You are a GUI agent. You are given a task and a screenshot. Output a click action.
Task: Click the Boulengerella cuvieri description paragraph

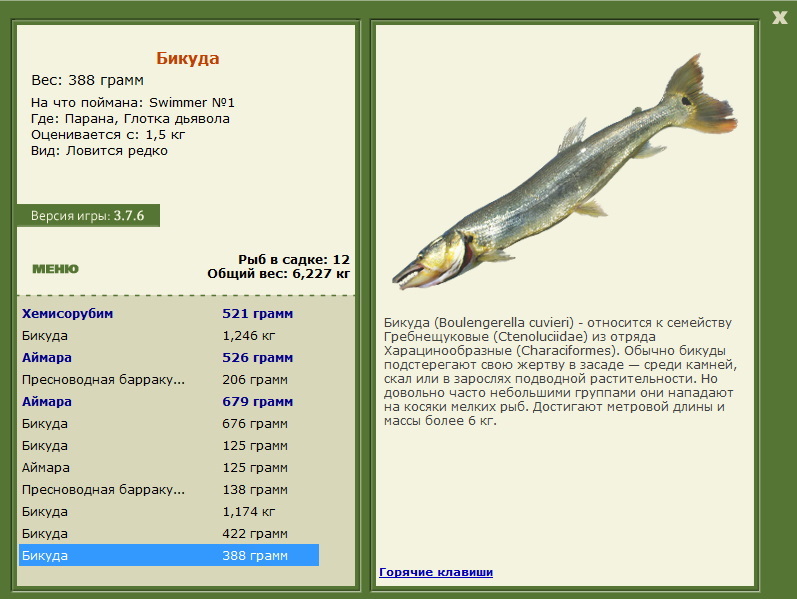pyautogui.click(x=560, y=372)
